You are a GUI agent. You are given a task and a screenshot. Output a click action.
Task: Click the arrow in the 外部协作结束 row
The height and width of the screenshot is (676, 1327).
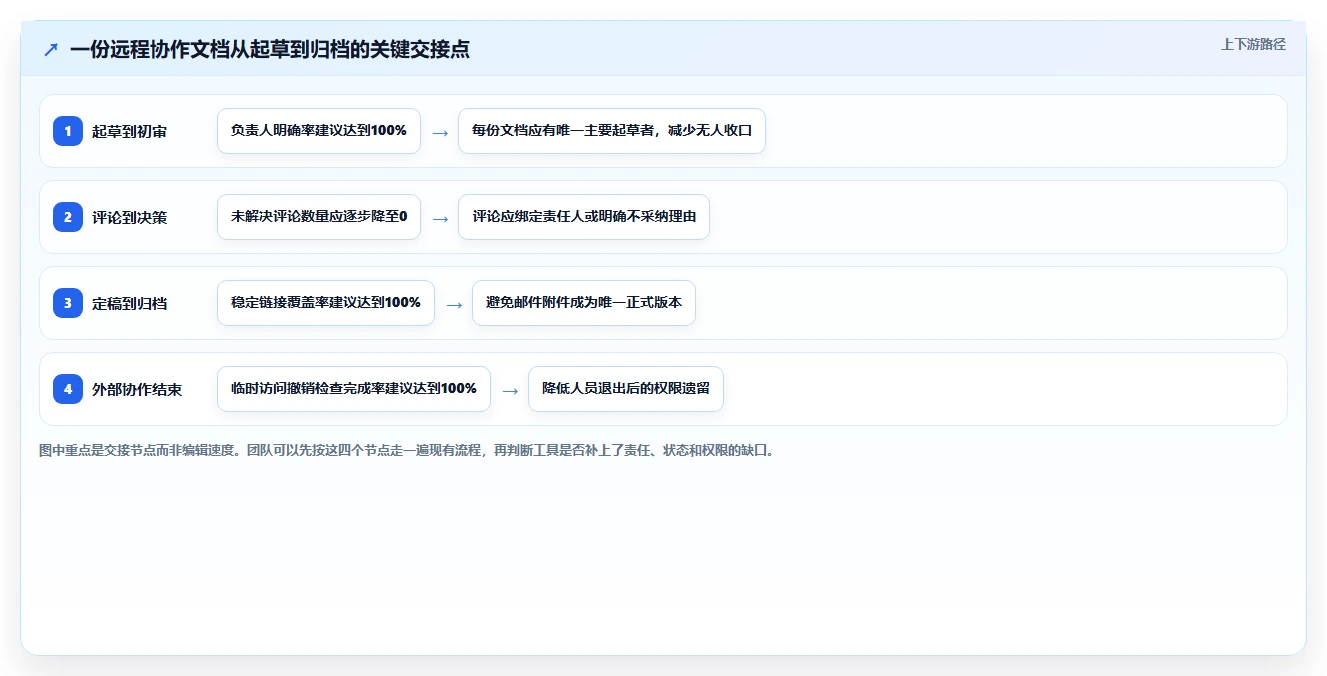click(510, 390)
